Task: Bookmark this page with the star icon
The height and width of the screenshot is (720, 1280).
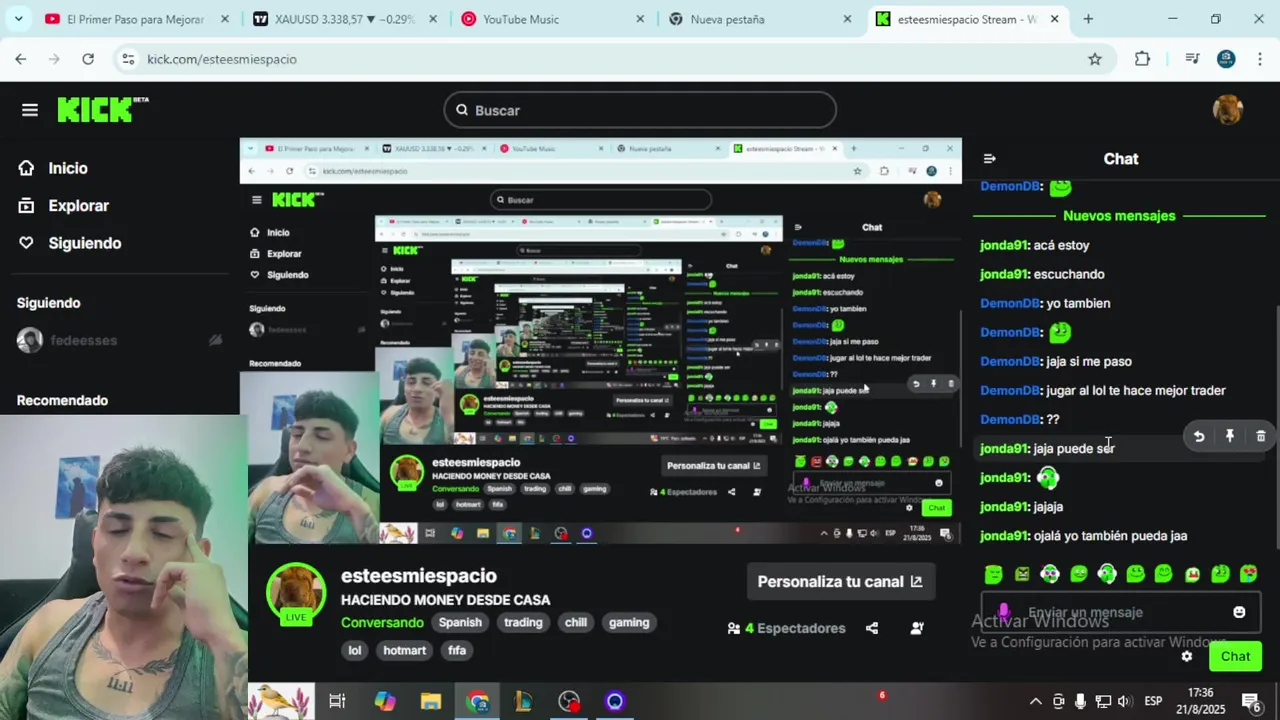Action: point(1095,59)
